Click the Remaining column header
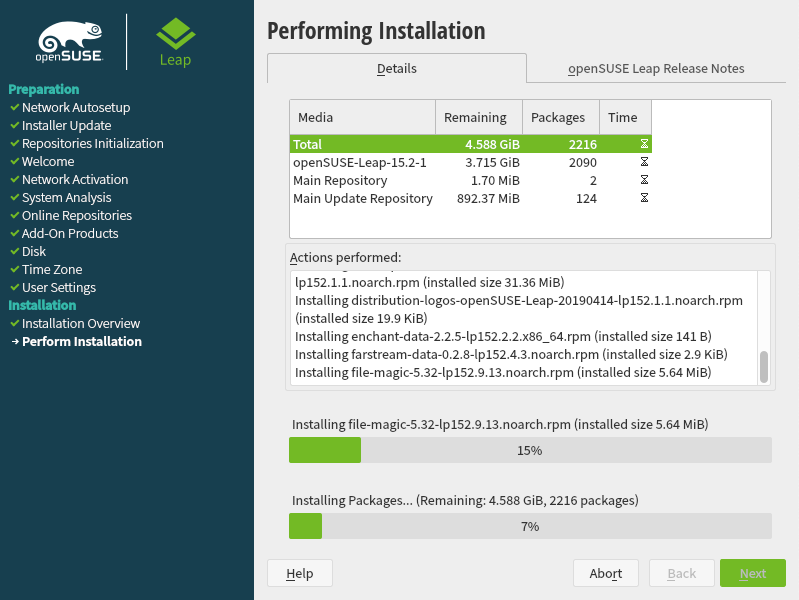The width and height of the screenshot is (799, 600). coord(479,117)
